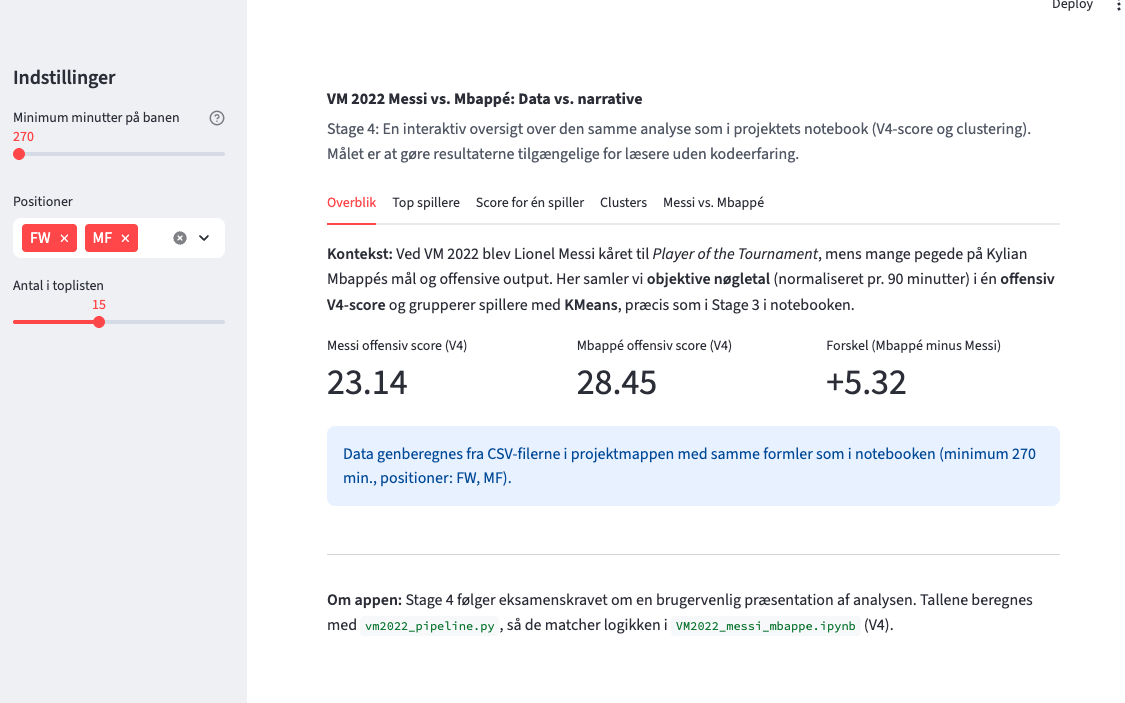Click the Antal i toplisten slider handle
This screenshot has width=1125, height=703.
99,322
